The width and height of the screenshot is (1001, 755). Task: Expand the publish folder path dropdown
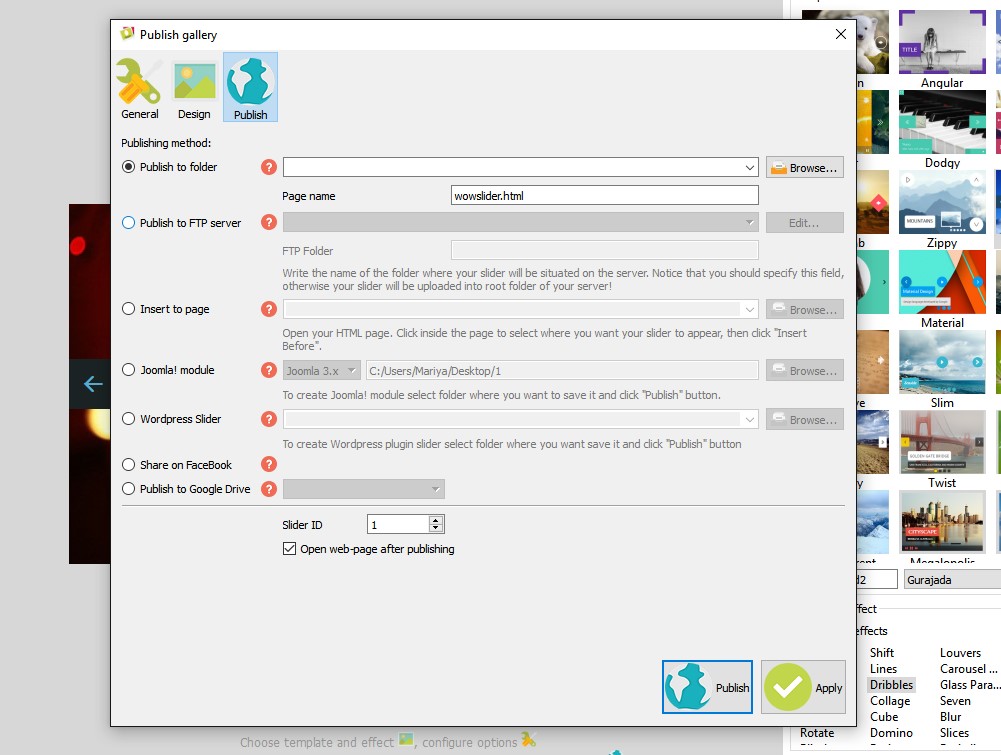tap(749, 167)
